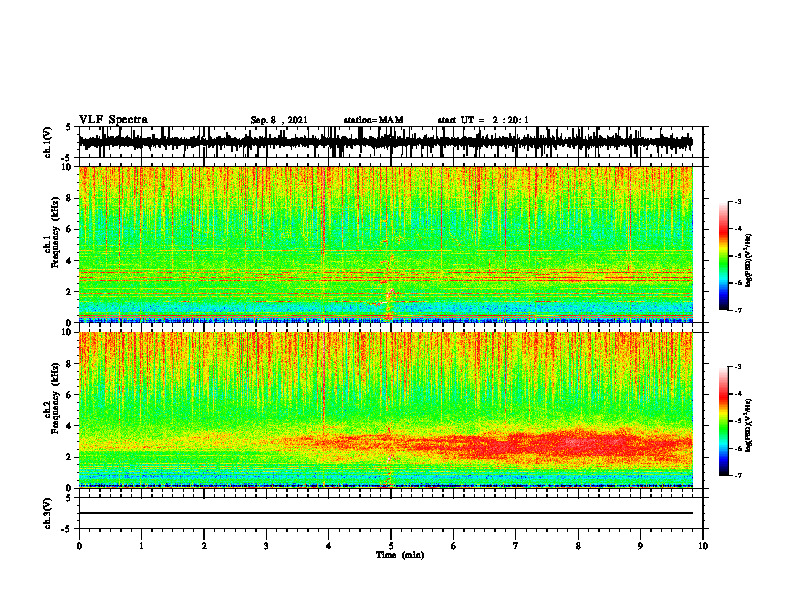Click the -3 label on ch.2 color bar
This screenshot has width=792, height=612.
(x=737, y=367)
